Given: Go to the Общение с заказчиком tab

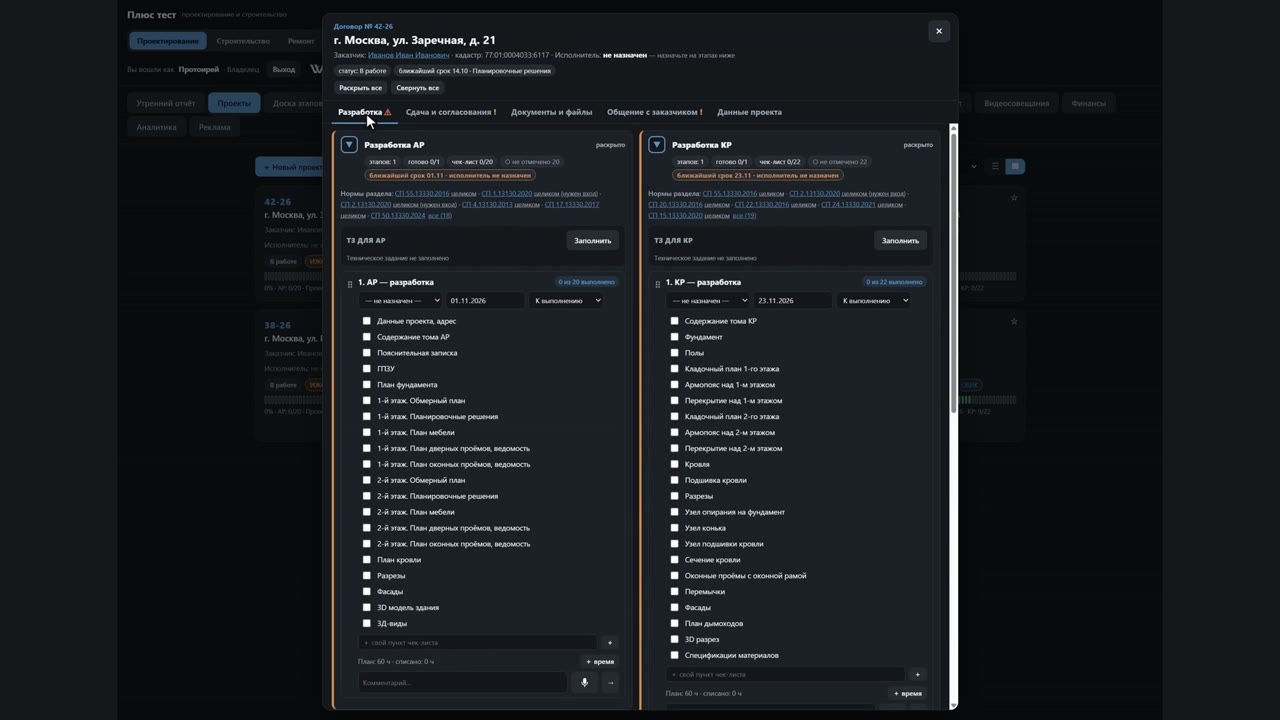Looking at the screenshot, I should click(x=654, y=112).
